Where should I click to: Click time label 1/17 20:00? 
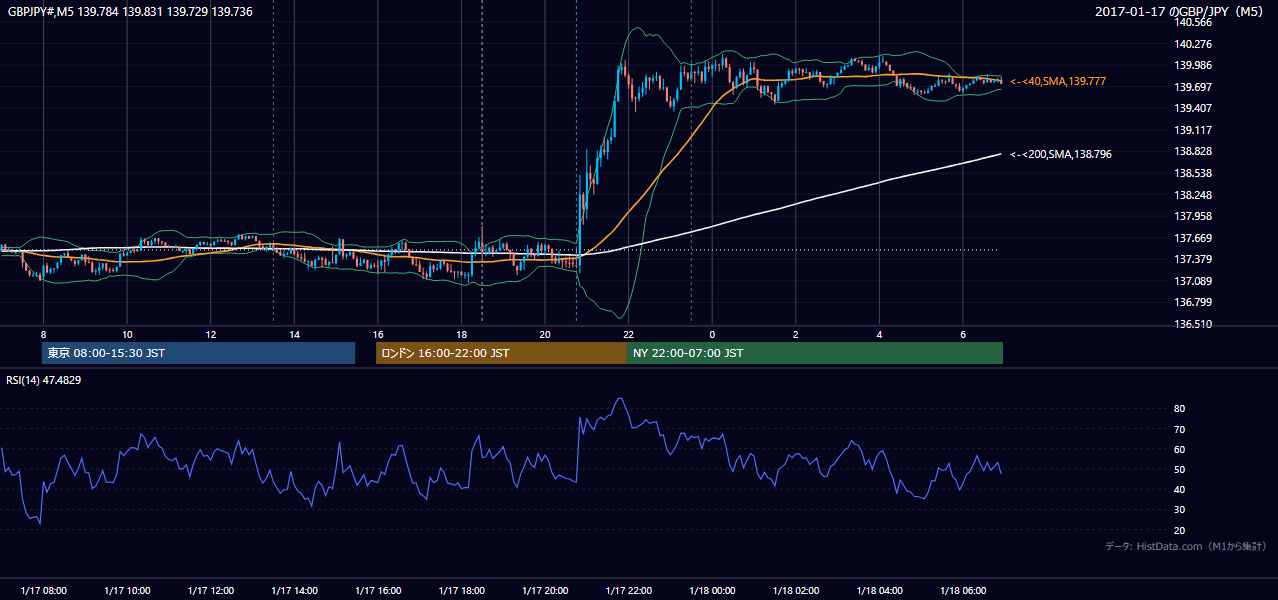coord(544,590)
